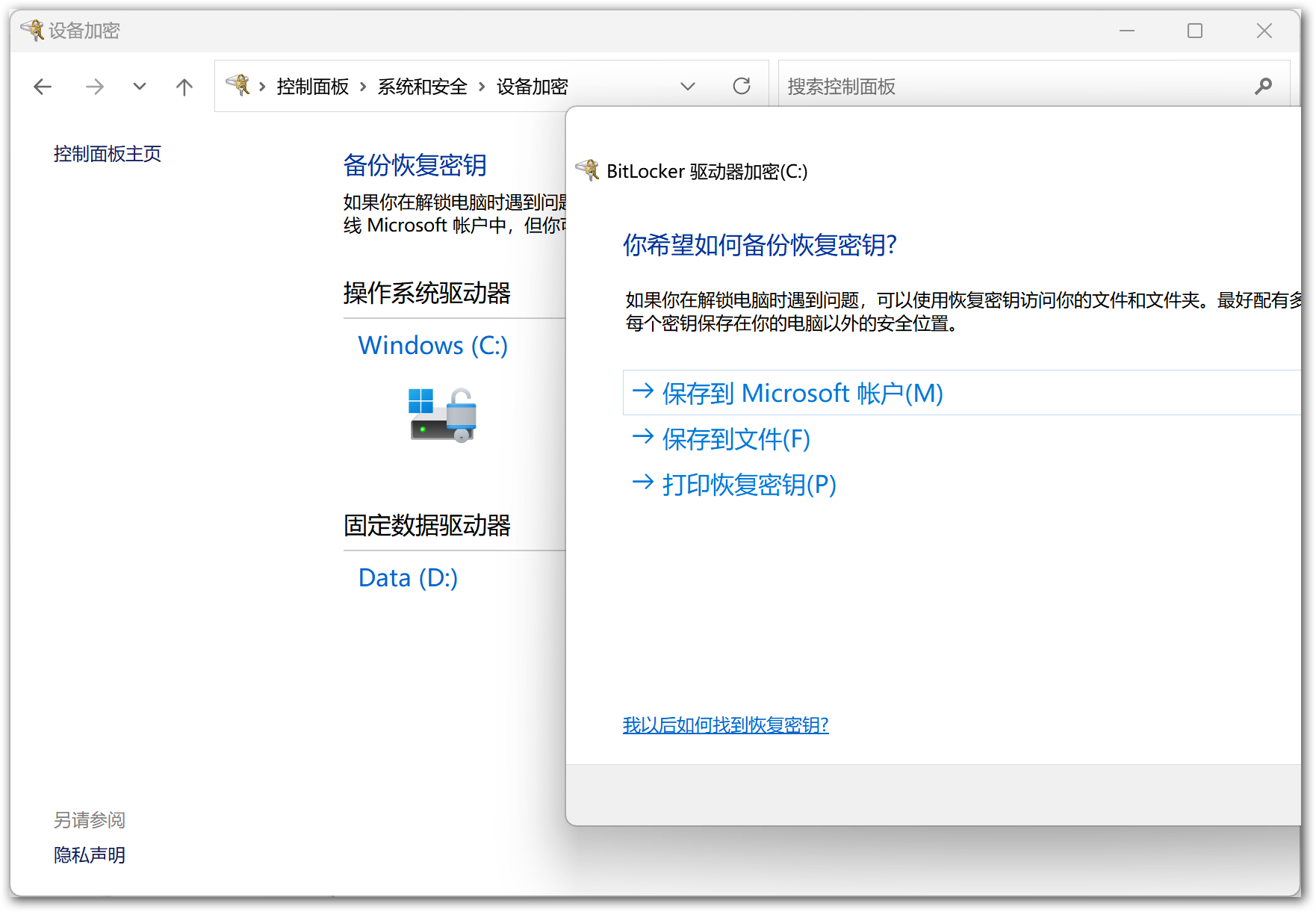
Task: Minimize the 设备加密 window
Action: [1127, 31]
